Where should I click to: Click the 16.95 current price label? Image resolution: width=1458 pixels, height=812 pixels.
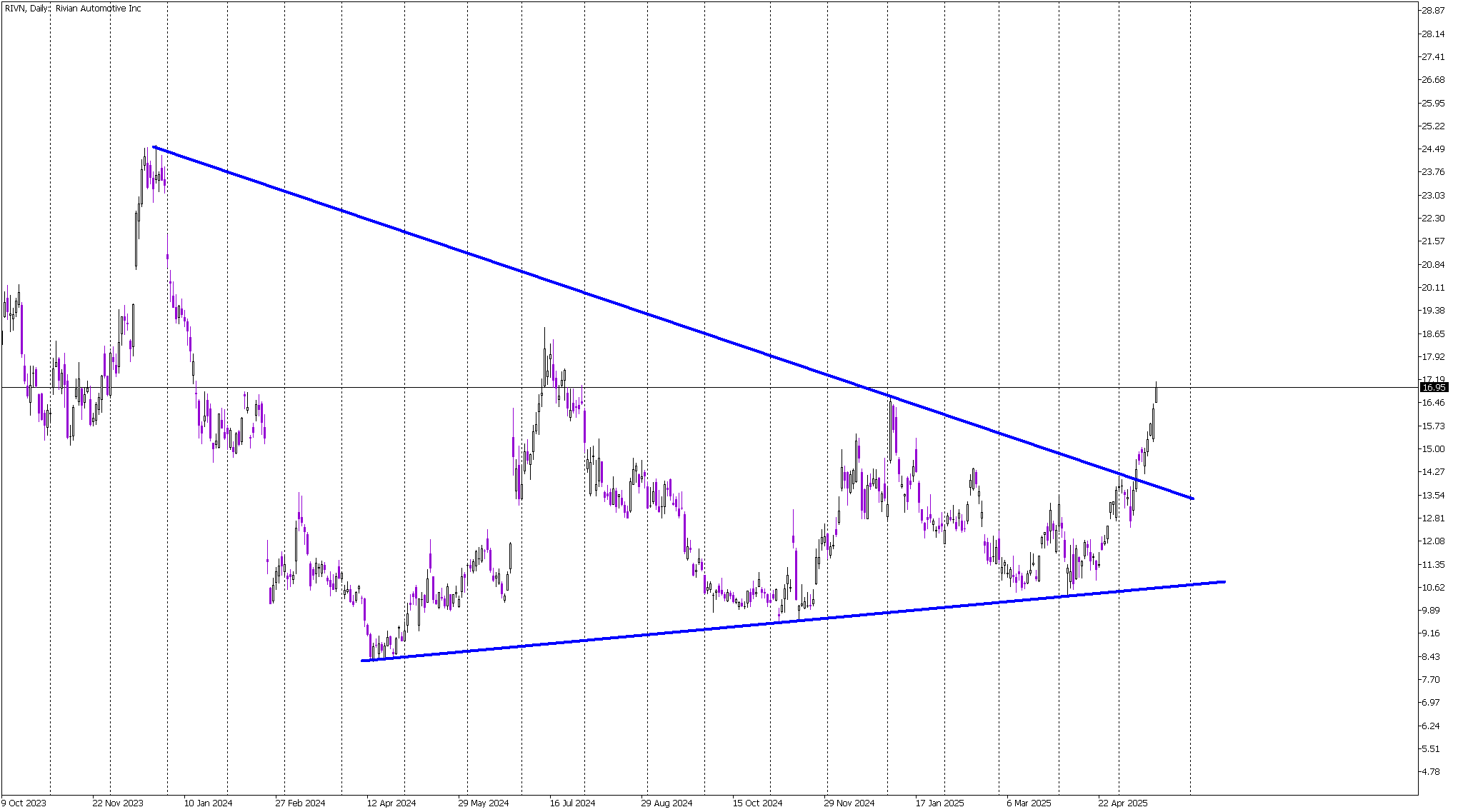(x=1434, y=388)
